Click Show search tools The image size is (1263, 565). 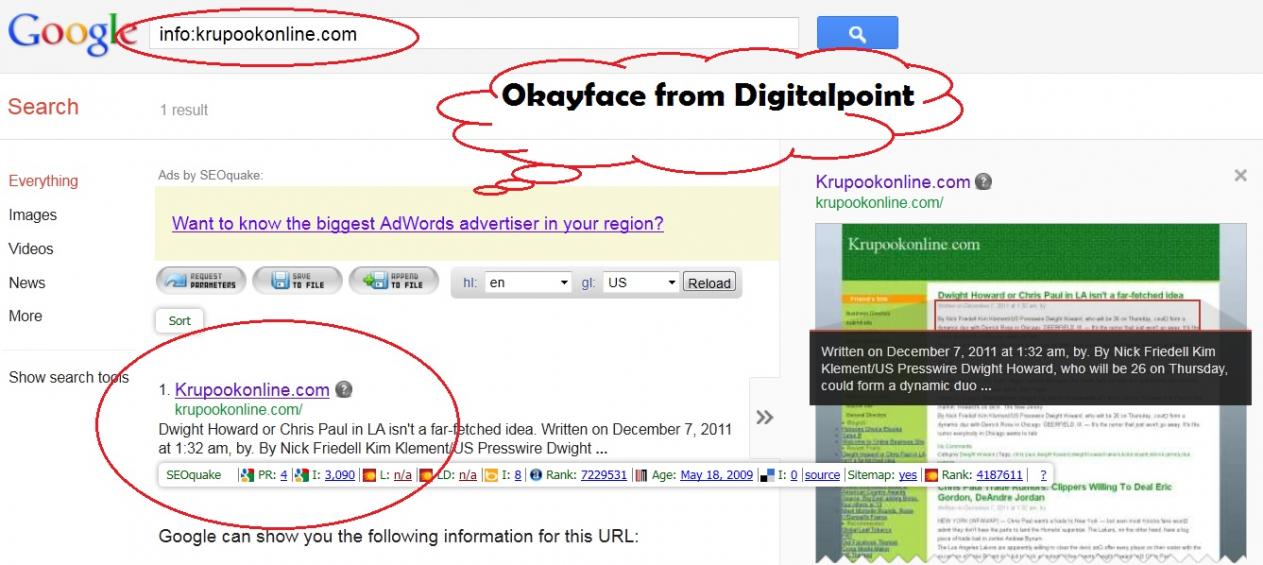(x=68, y=378)
